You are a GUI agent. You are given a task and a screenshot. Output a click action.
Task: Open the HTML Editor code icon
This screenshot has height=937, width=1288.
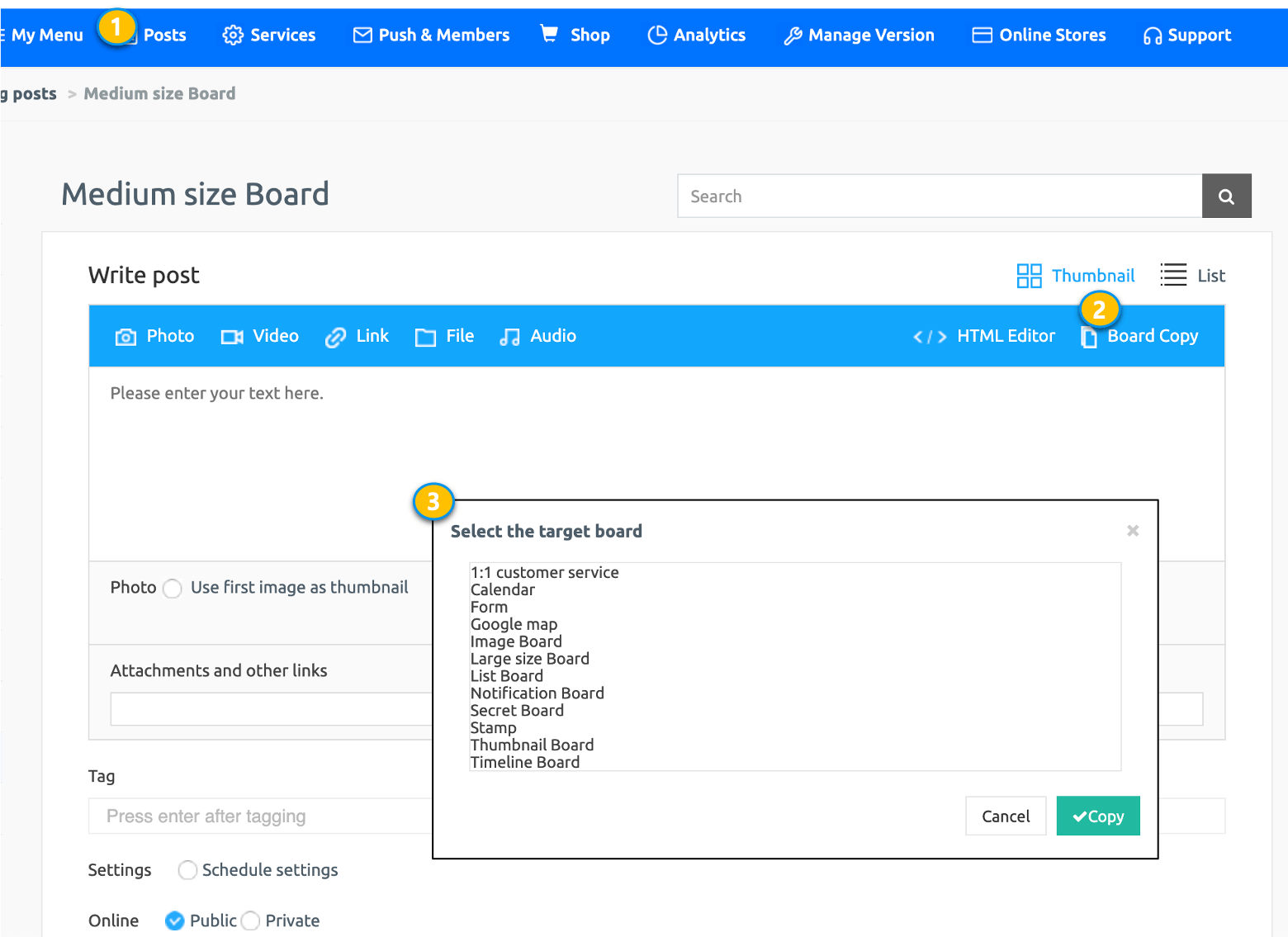[x=930, y=337]
